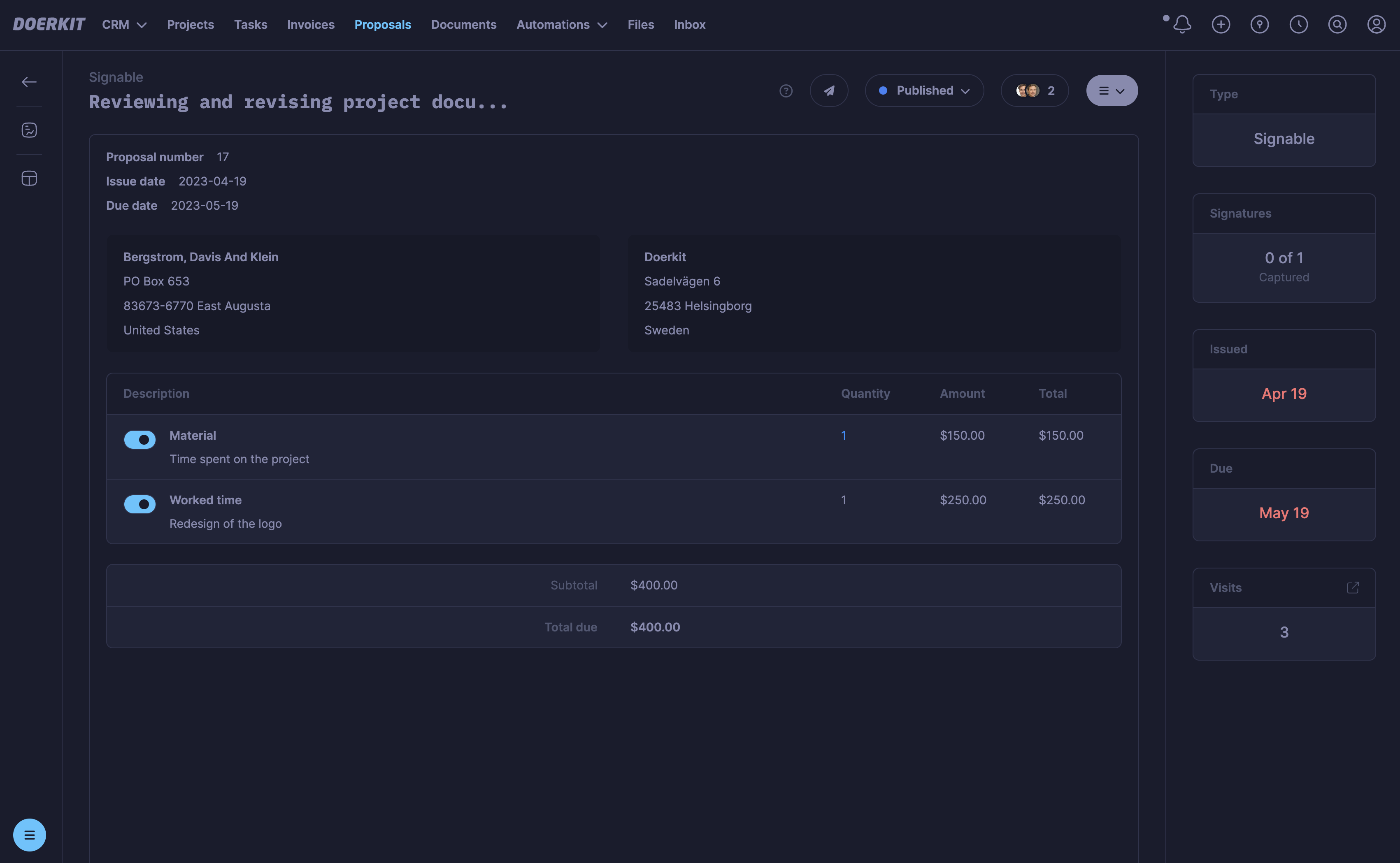Click the back arrow in sidebar

coord(29,82)
